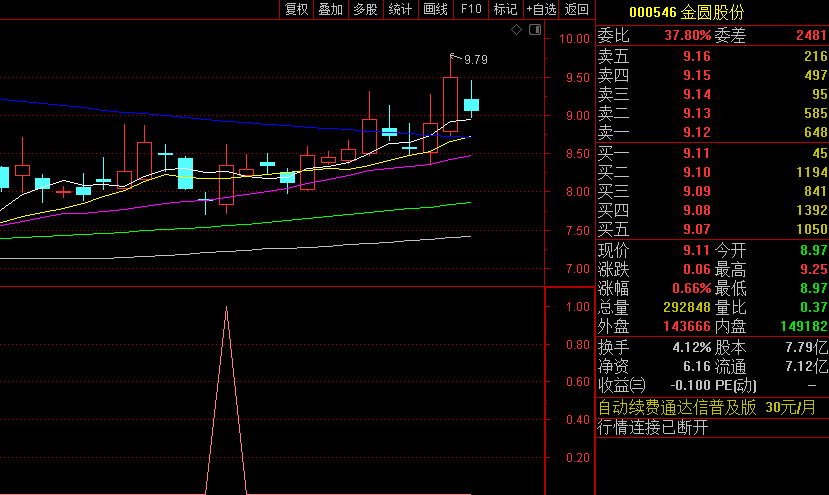The width and height of the screenshot is (829, 495).
Task: Click 买二 volume 1194
Action: pos(812,172)
